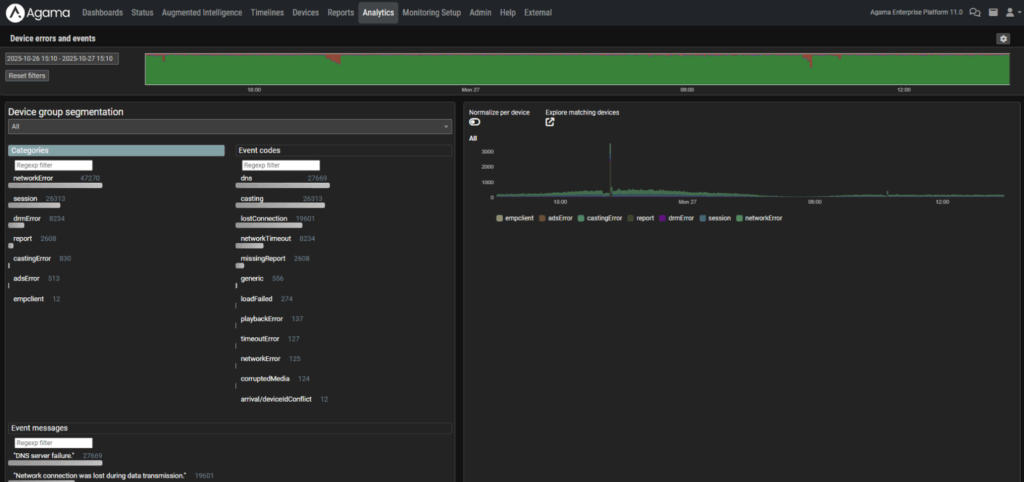This screenshot has width=1024, height=482.
Task: Hide the empclient legend series
Action: pyautogui.click(x=520, y=217)
